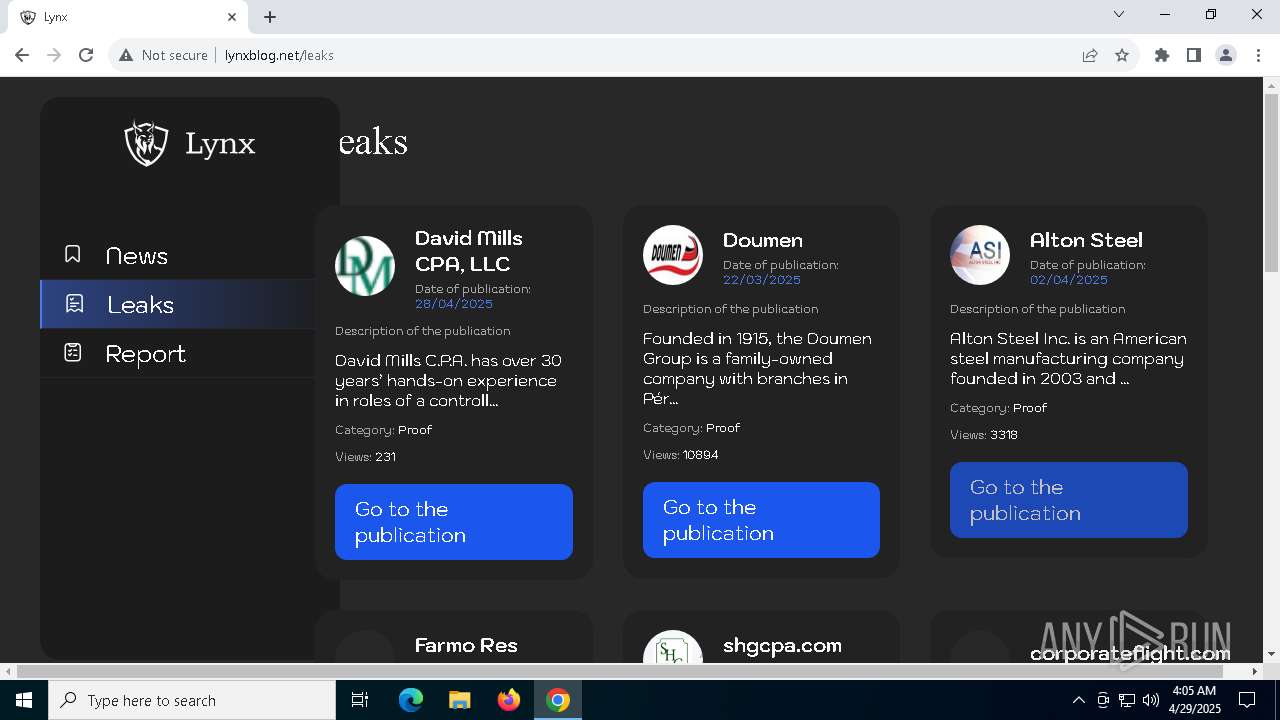1280x720 pixels.
Task: Click the Views: 231 text
Action: pos(365,457)
